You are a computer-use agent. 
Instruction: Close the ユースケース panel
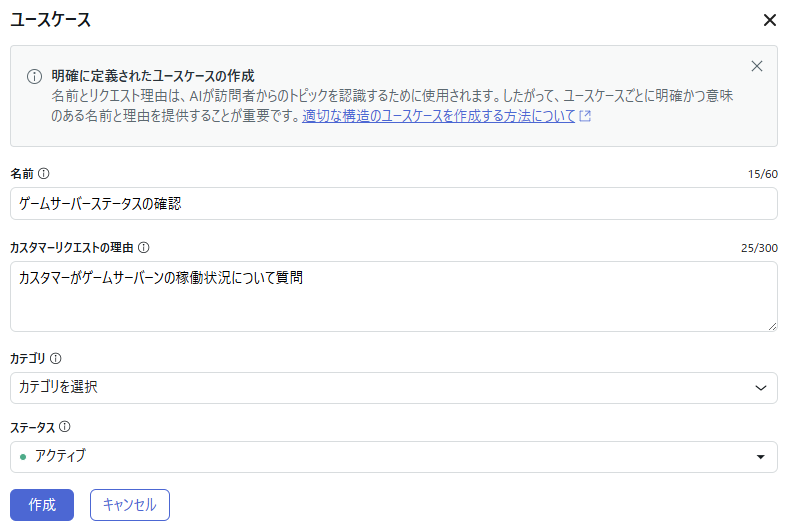769,20
